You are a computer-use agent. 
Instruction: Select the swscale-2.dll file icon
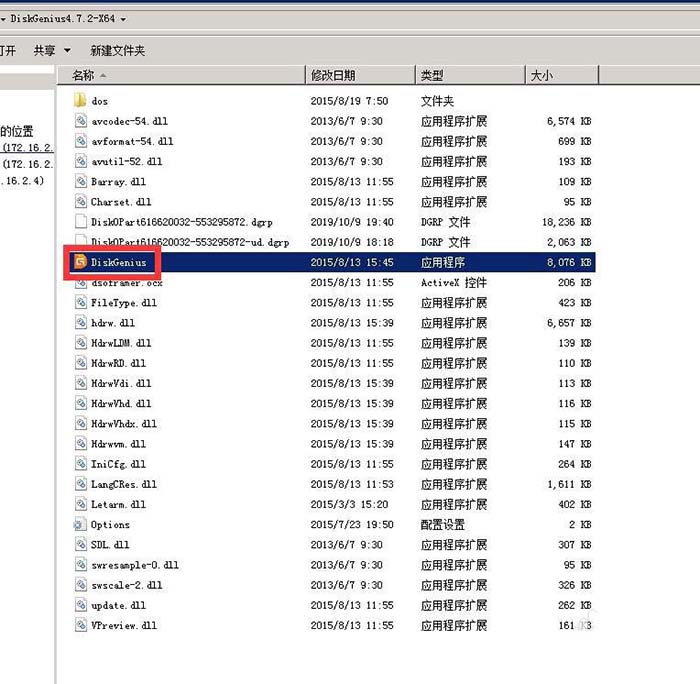pyautogui.click(x=80, y=584)
